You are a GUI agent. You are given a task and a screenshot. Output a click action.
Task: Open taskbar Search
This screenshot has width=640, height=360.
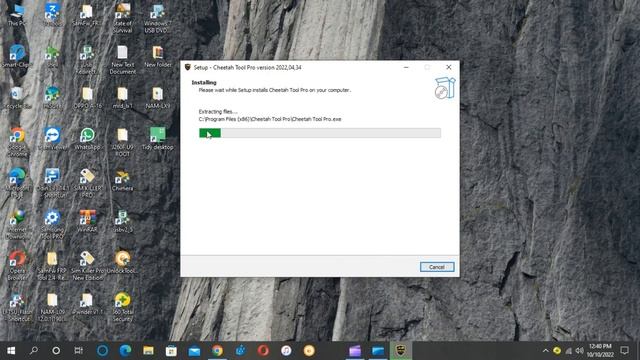tap(34, 351)
